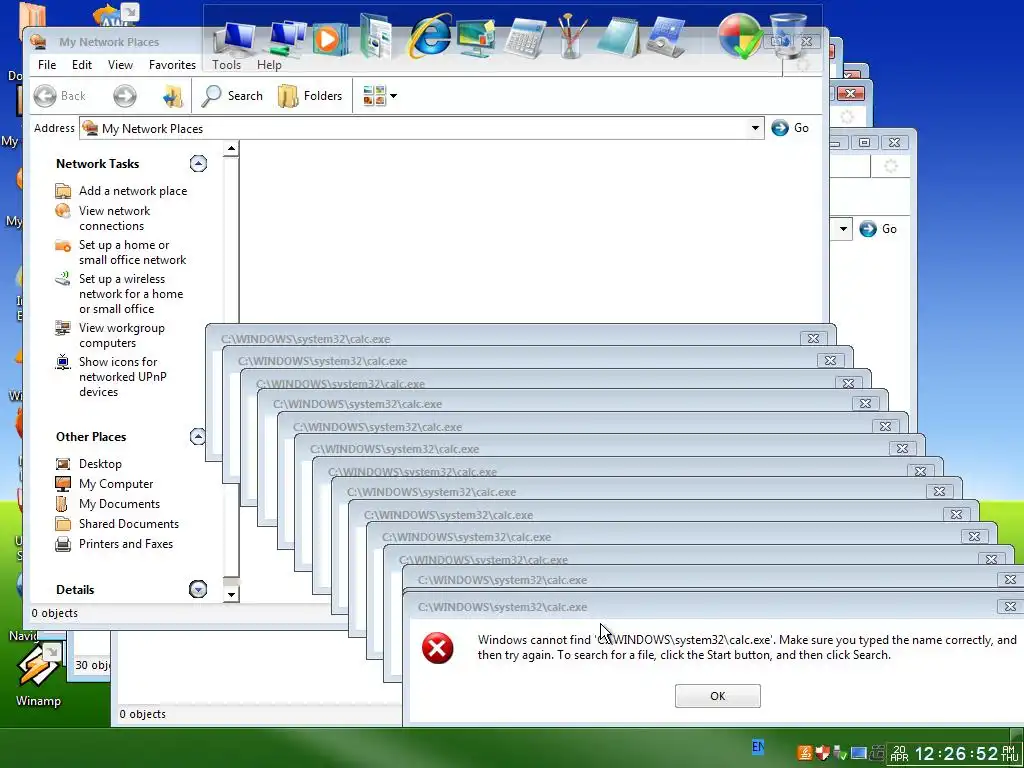
Task: Click Show icons for networked UPnP devices
Action: [x=122, y=377]
